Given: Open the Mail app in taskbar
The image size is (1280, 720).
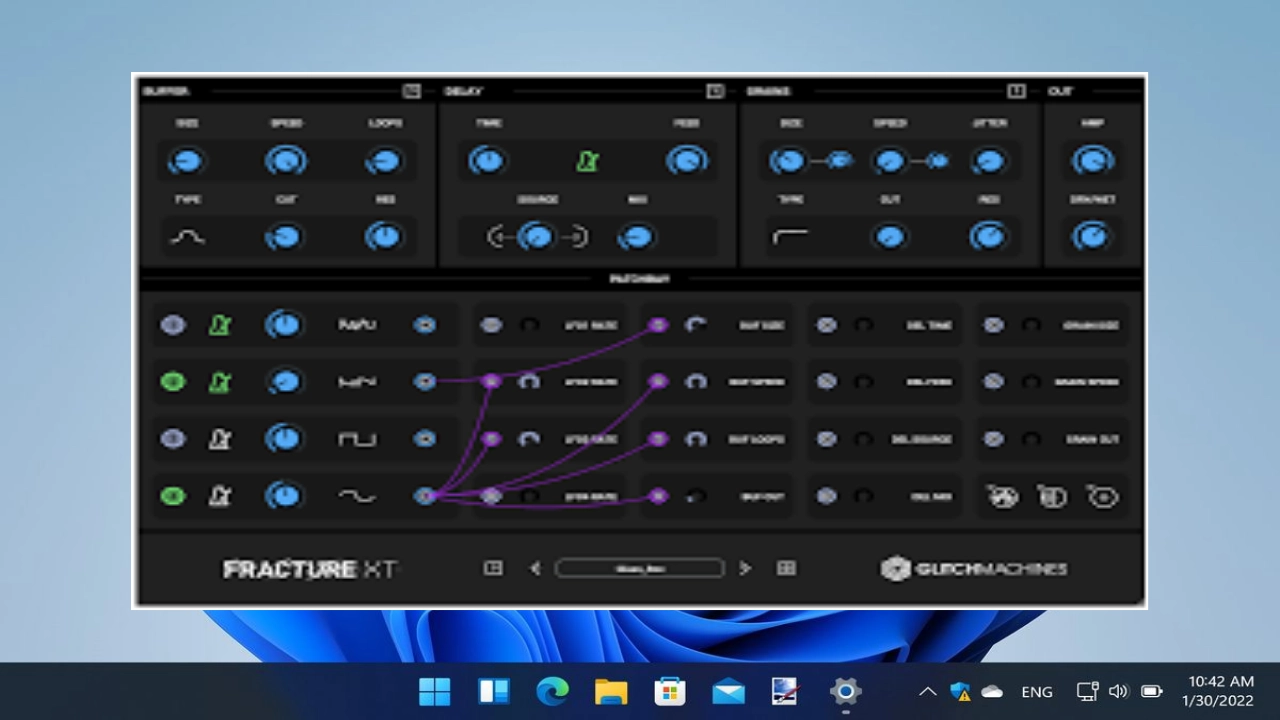Looking at the screenshot, I should 728,691.
